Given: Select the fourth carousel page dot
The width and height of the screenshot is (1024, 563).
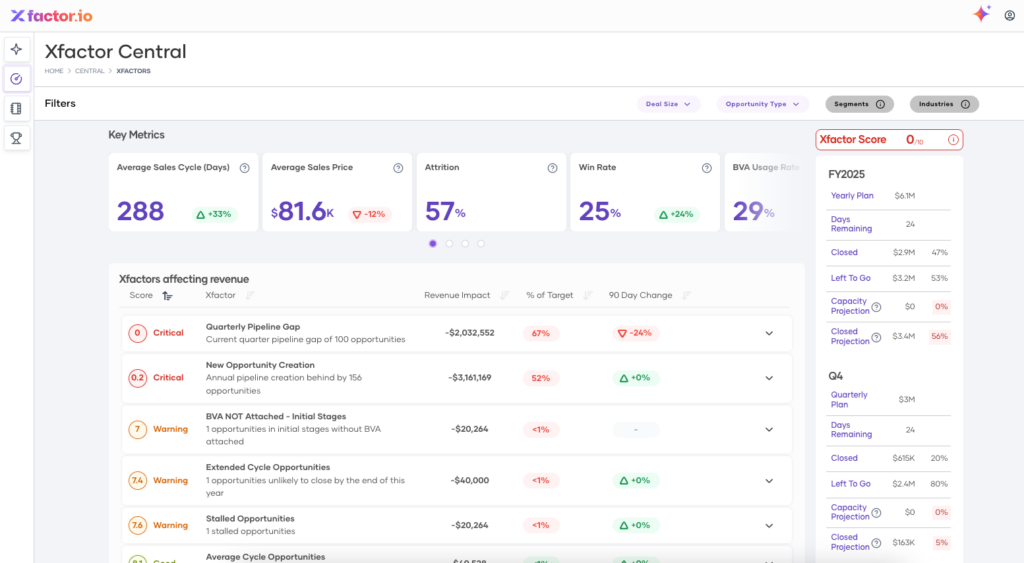Looking at the screenshot, I should point(481,243).
